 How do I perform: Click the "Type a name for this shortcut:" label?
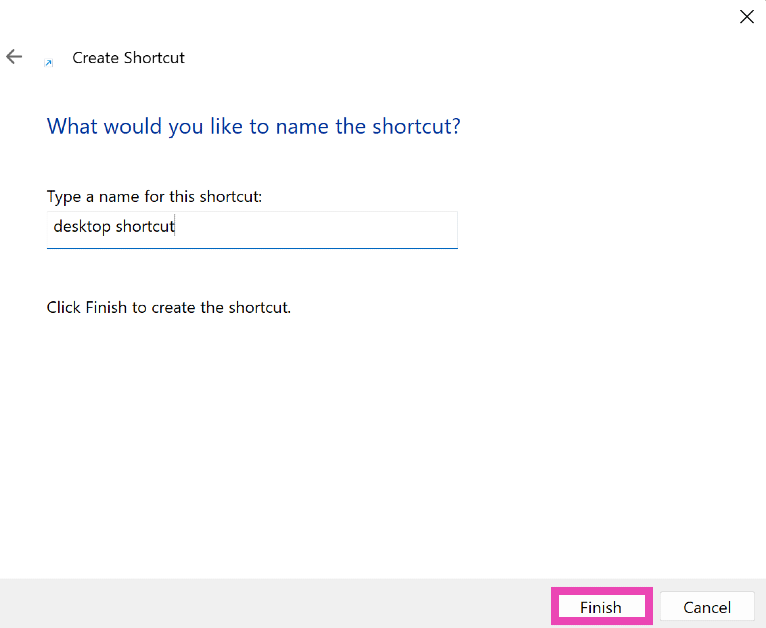coord(154,195)
